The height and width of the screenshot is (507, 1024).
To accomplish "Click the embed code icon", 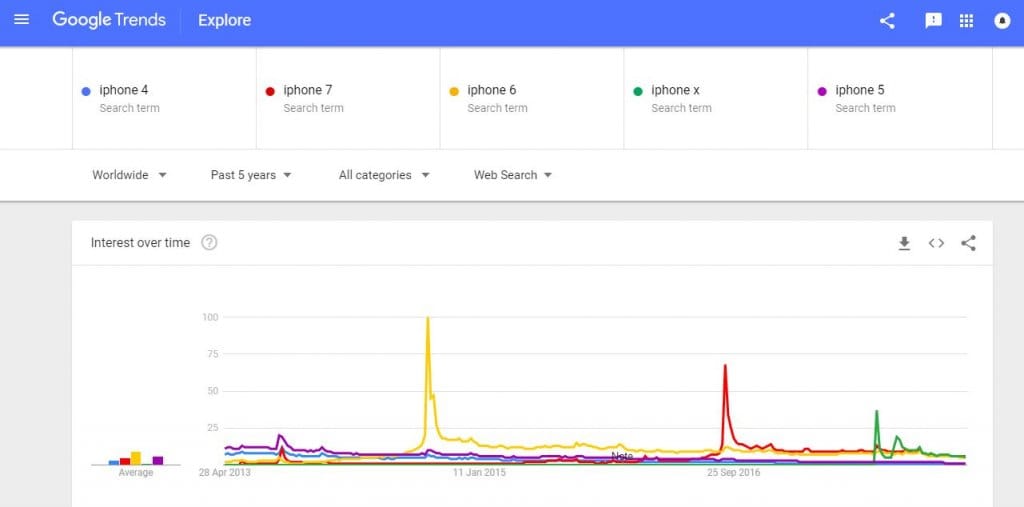I will [x=936, y=243].
